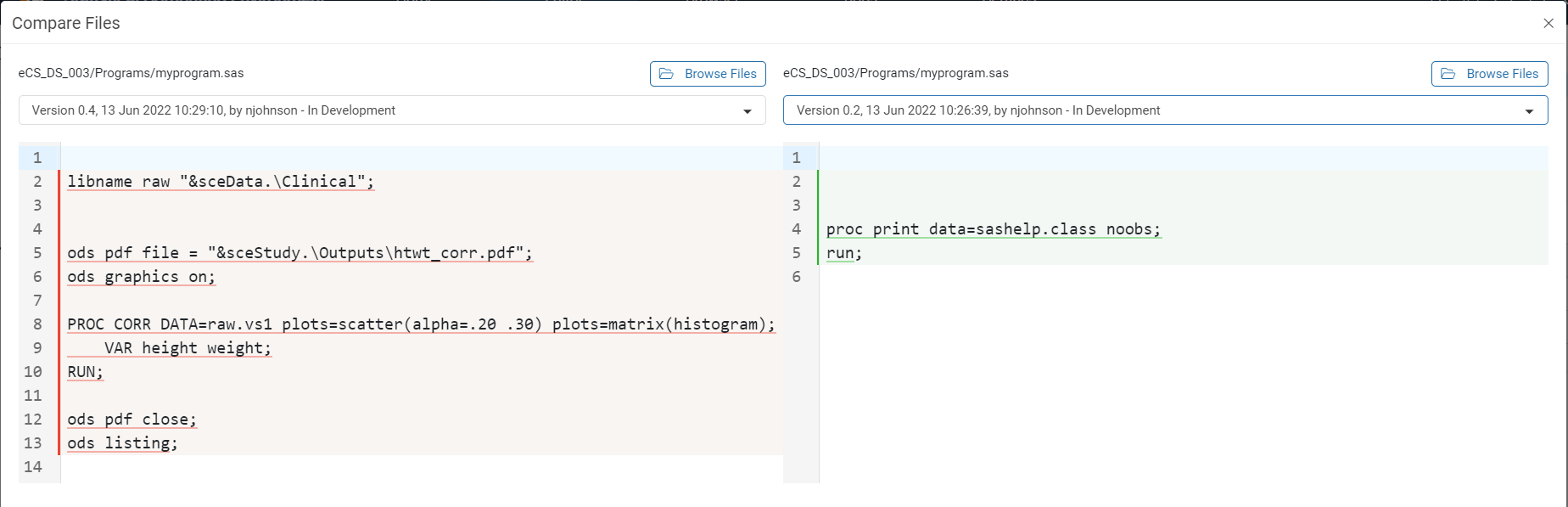The height and width of the screenshot is (507, 1568).
Task: Click the run; line in right pane
Action: point(843,253)
